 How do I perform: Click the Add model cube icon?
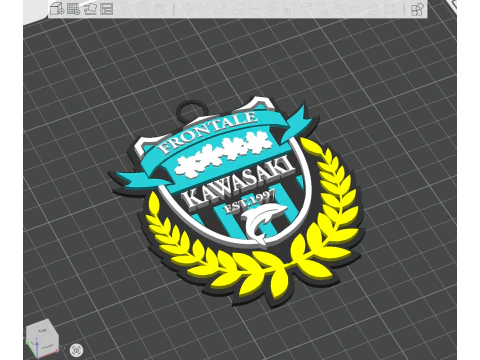[x=57, y=9]
